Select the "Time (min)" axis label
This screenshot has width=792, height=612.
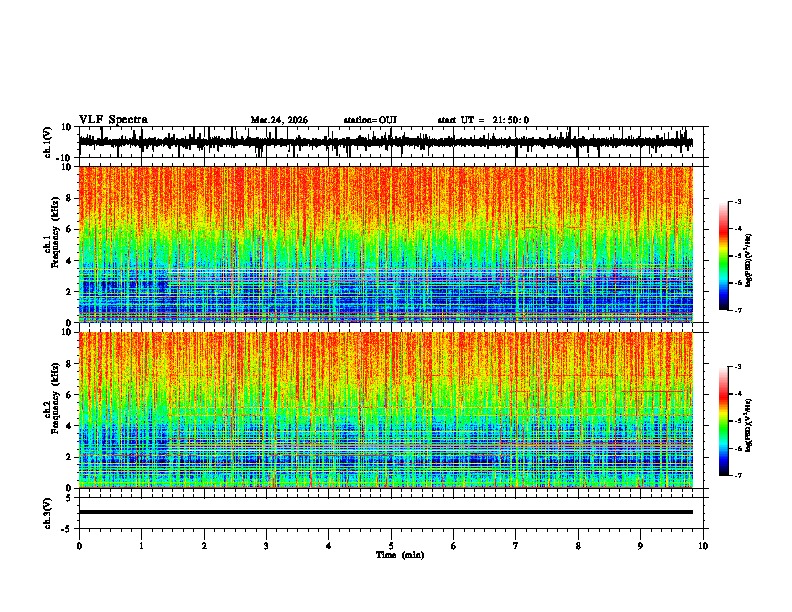tap(400, 555)
